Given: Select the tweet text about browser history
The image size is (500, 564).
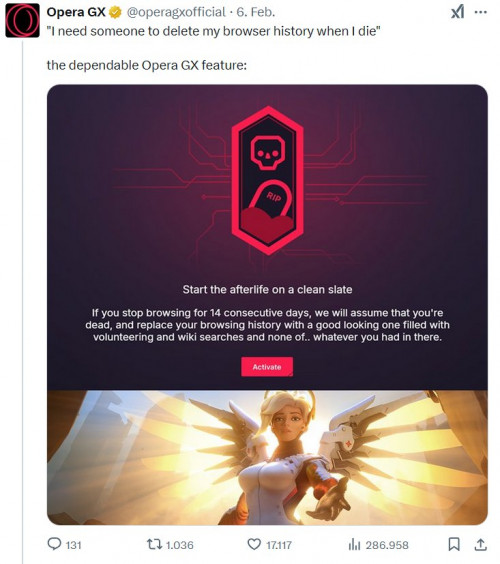Looking at the screenshot, I should coord(213,31).
